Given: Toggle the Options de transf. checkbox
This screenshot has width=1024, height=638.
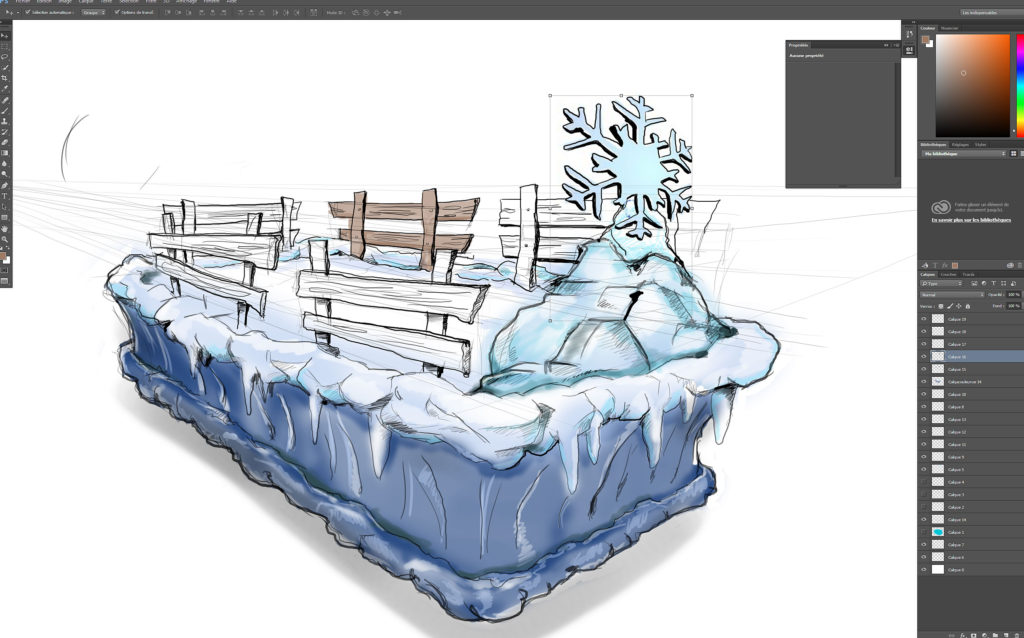Looking at the screenshot, I should tap(116, 13).
